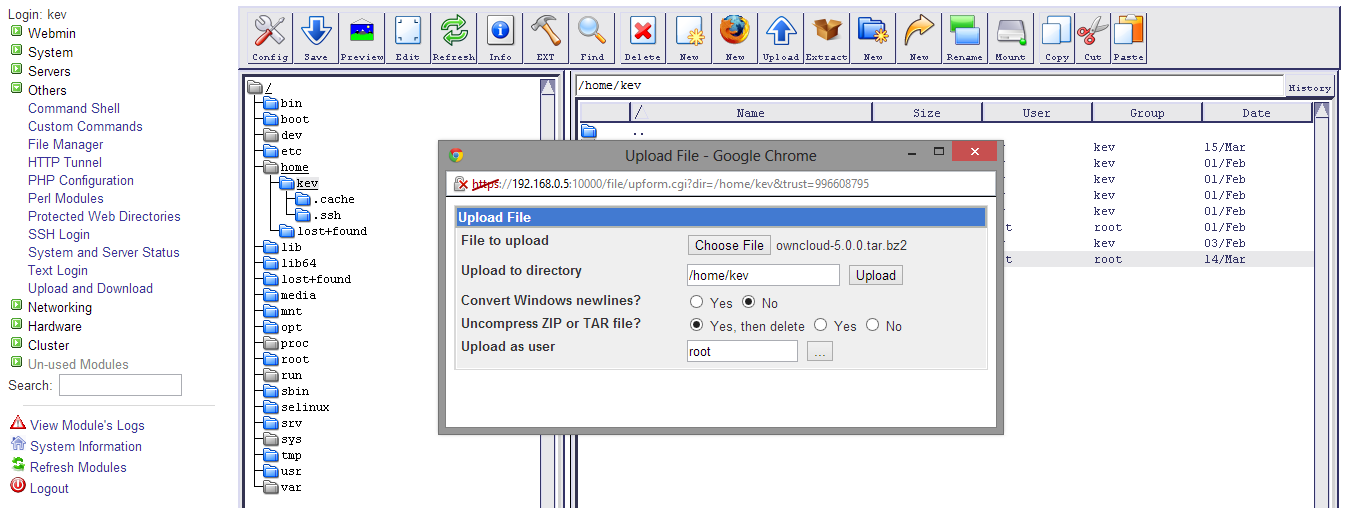
Task: Create New folder with folder icon
Action: click(873, 39)
